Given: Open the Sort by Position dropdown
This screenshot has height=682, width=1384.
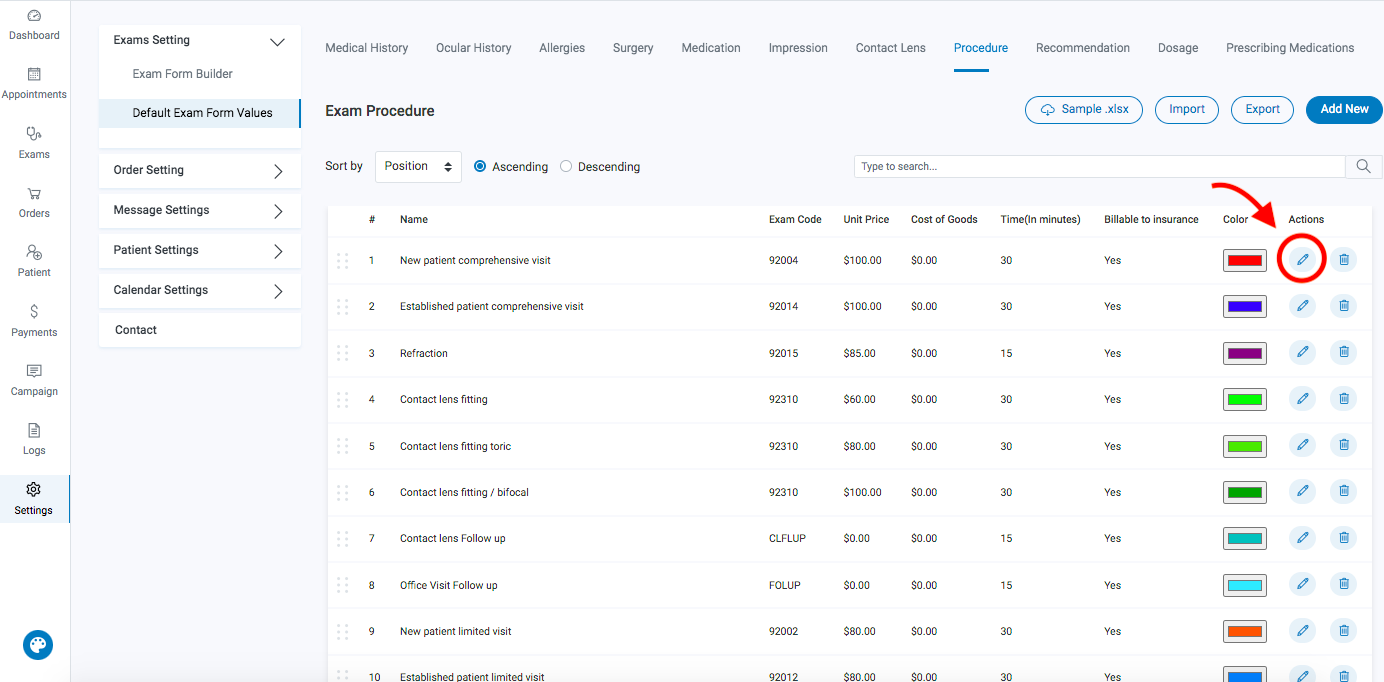Looking at the screenshot, I should coord(418,167).
